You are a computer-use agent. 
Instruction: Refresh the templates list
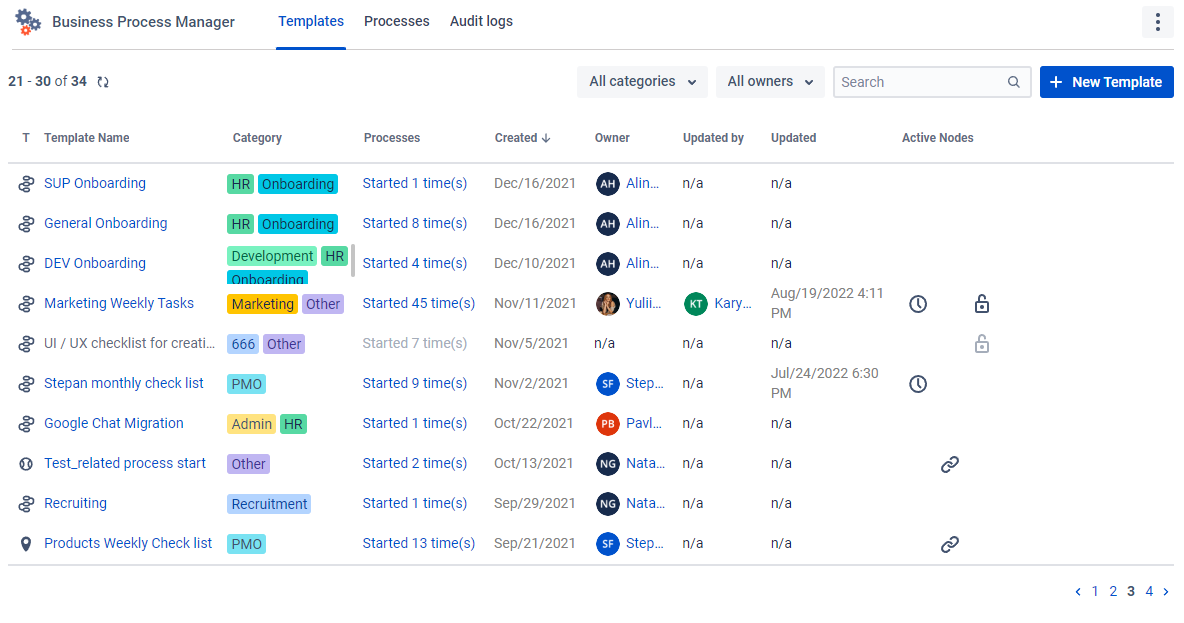(103, 83)
